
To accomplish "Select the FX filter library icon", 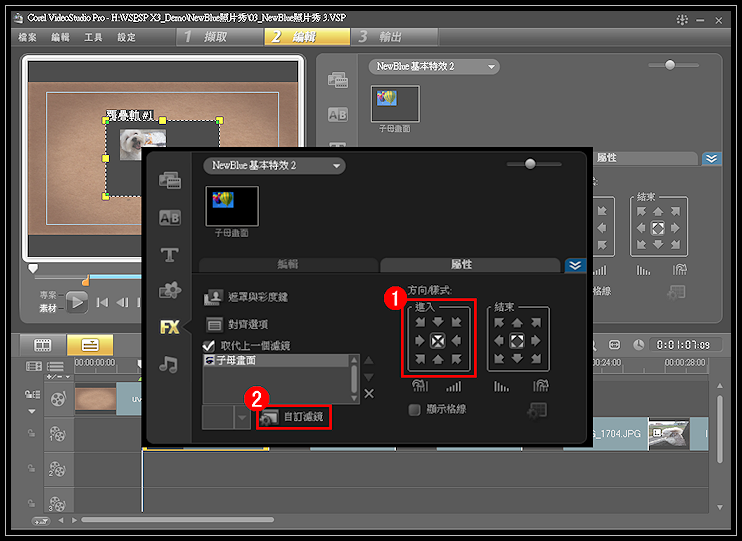I will click(169, 327).
